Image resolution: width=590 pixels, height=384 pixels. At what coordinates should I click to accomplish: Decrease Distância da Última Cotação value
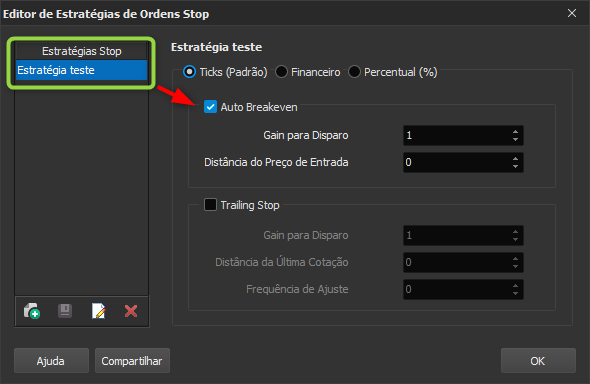click(x=515, y=266)
